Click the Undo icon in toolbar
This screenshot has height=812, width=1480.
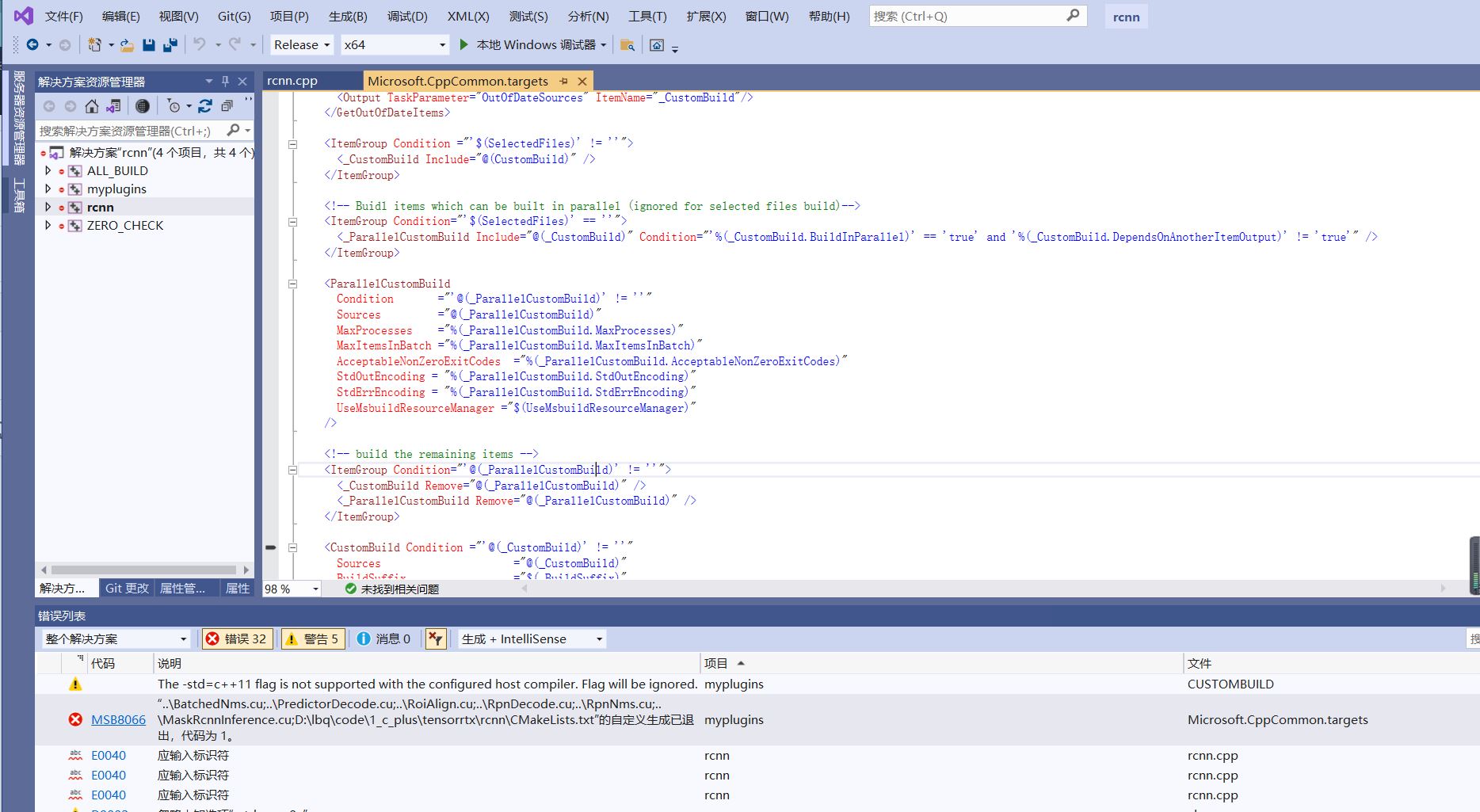point(199,45)
